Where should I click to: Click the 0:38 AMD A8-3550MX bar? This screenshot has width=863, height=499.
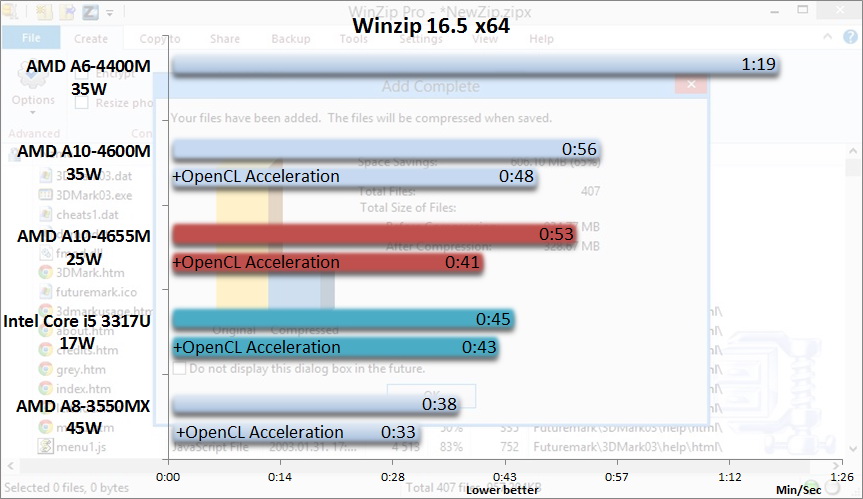(x=316, y=405)
